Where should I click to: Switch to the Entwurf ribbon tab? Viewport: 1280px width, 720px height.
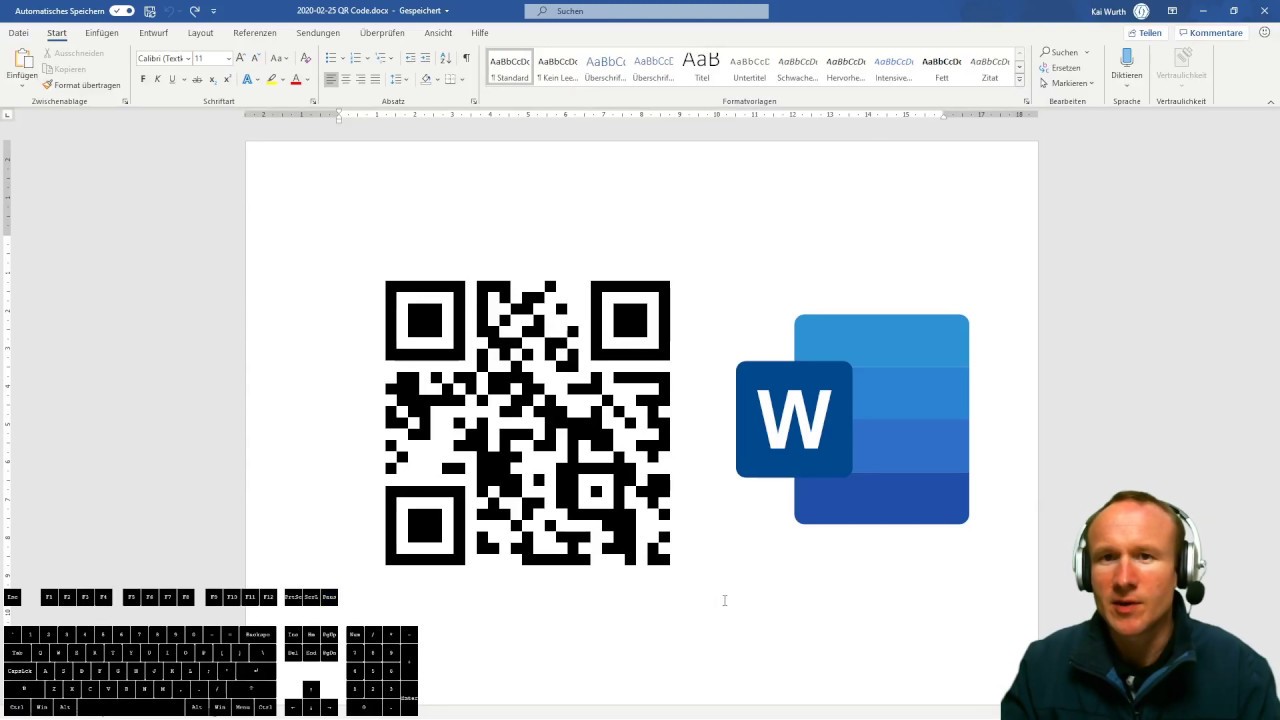tap(154, 33)
